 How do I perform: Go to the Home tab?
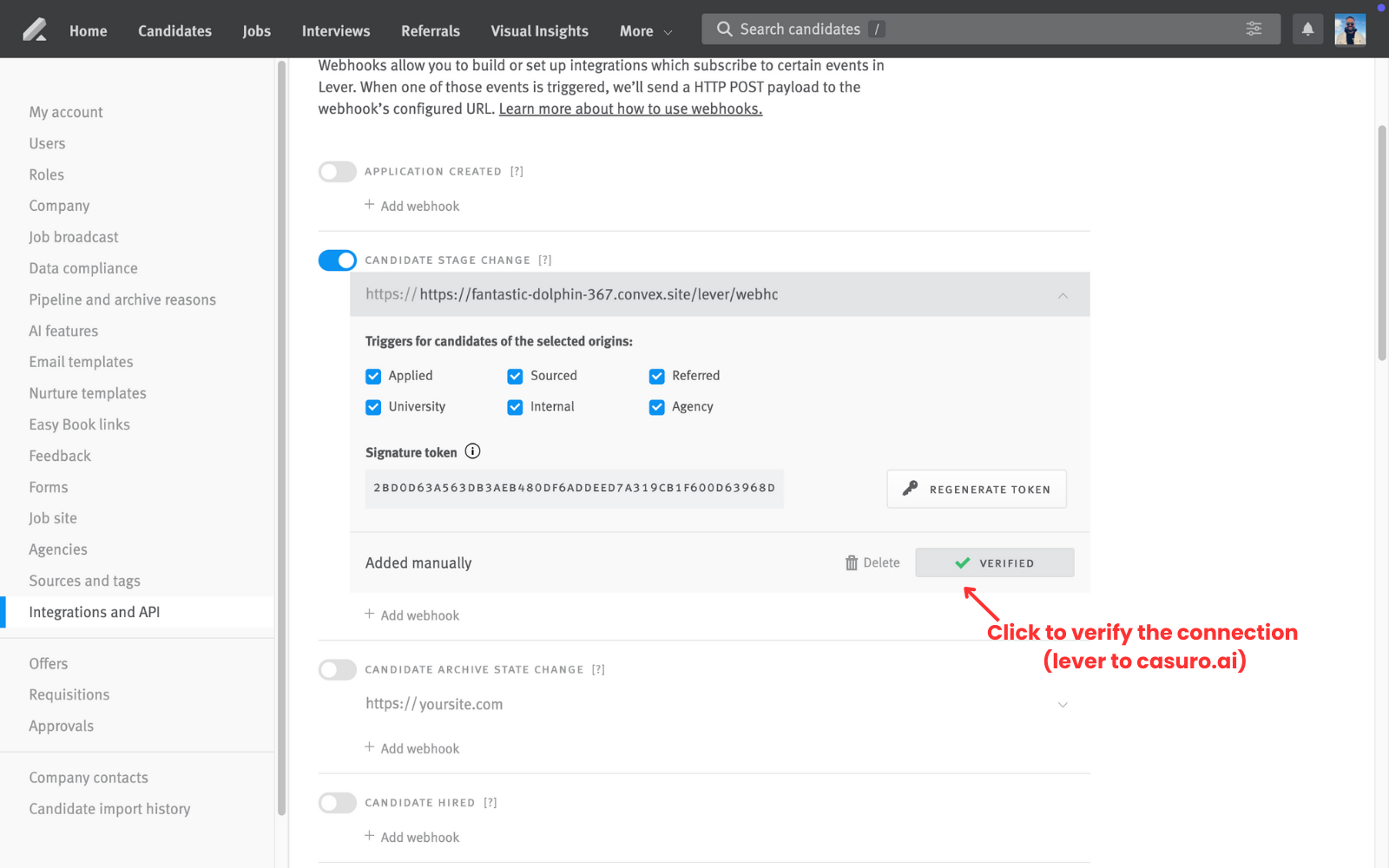pos(89,30)
